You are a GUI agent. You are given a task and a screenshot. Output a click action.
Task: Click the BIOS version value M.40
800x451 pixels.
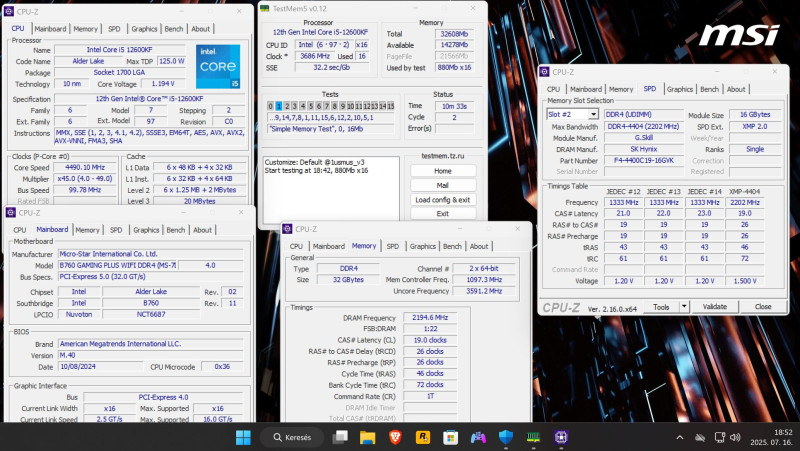[x=151, y=355]
